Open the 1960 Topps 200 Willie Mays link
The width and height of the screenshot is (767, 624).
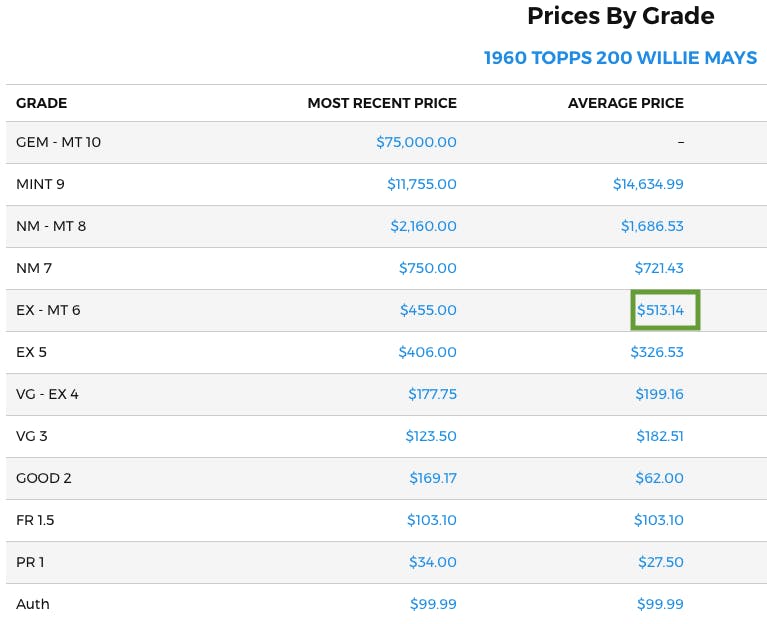(620, 58)
